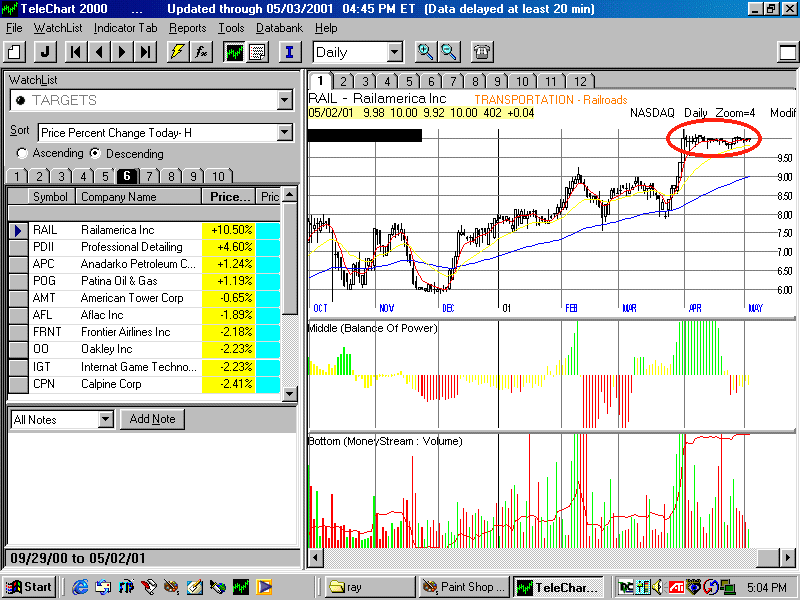This screenshot has width=800, height=600.
Task: Jump to the last item in list
Action: click(x=145, y=52)
